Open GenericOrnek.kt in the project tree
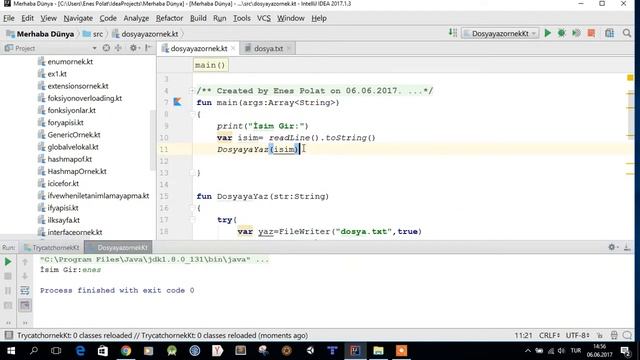The image size is (640, 360). [69, 135]
